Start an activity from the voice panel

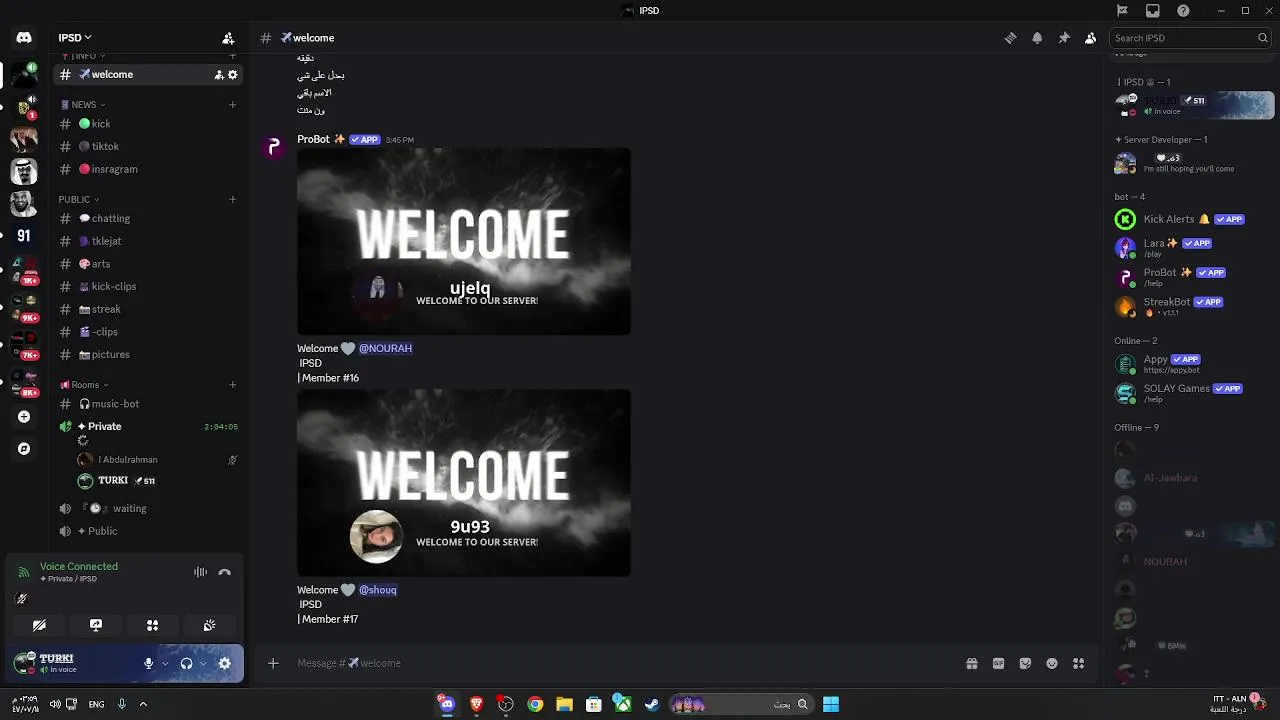click(x=153, y=625)
